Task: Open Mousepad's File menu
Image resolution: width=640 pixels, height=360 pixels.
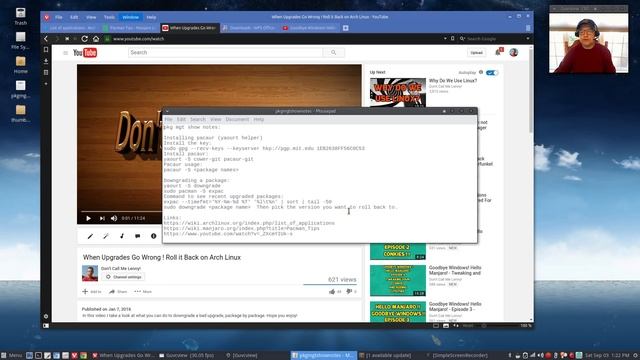Action: (x=169, y=120)
